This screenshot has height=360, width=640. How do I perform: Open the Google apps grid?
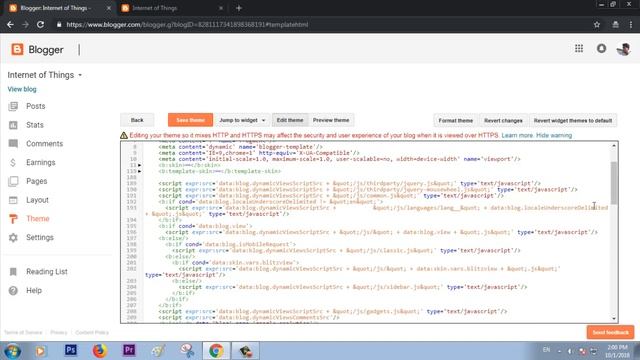[579, 49]
